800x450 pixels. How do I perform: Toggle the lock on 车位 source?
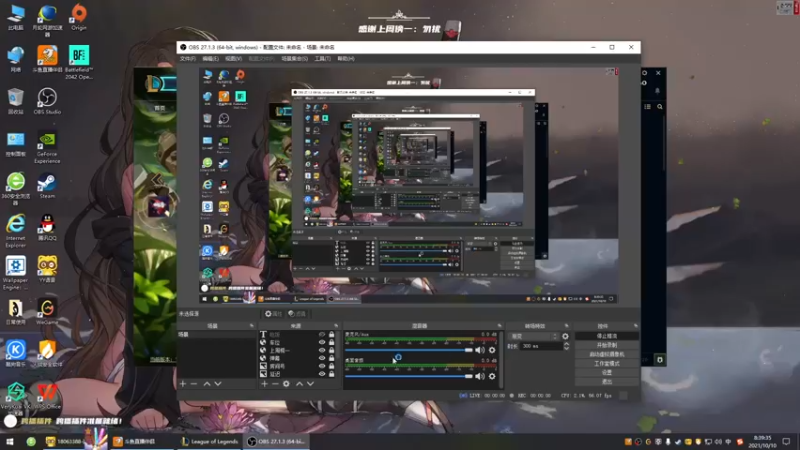point(332,342)
